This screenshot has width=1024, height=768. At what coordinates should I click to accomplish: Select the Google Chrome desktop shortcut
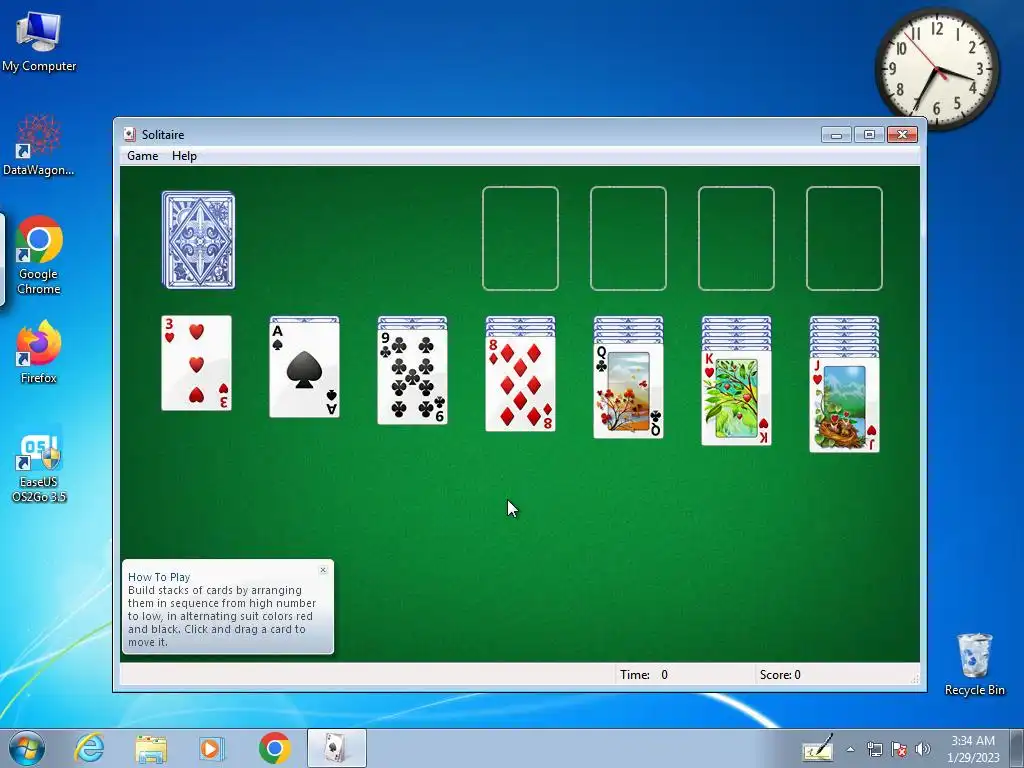click(x=39, y=255)
